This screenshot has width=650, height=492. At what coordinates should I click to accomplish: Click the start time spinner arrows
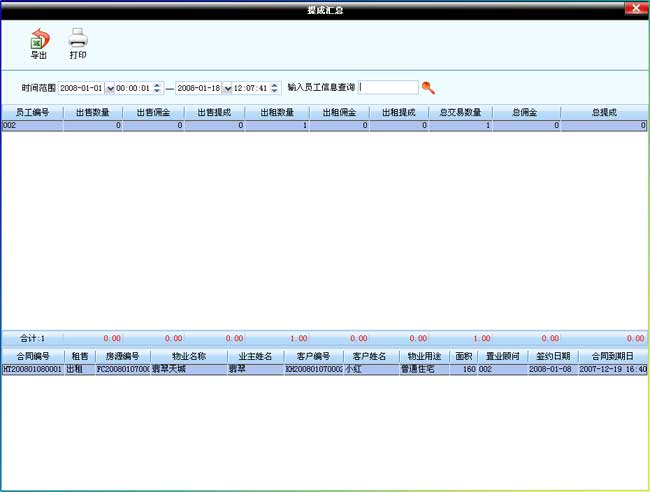click(157, 88)
